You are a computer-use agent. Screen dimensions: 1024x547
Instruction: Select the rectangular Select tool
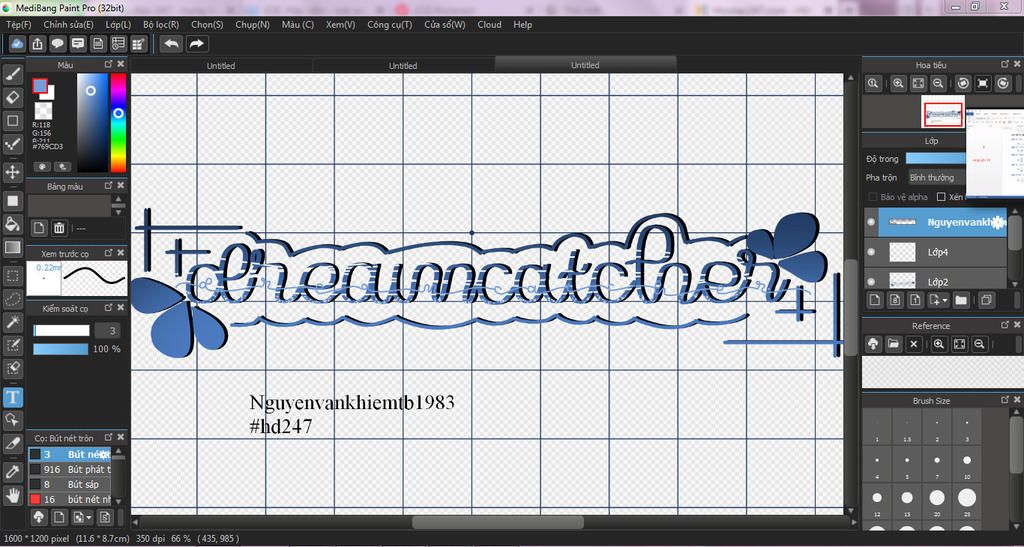coord(13,276)
